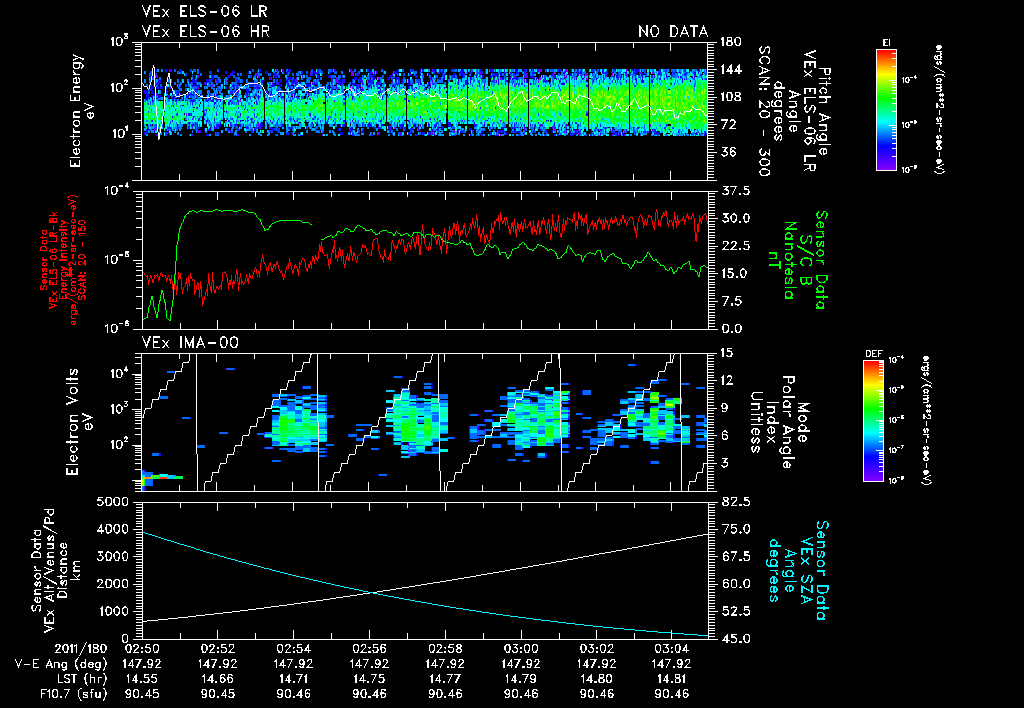Screen dimensions: 1024x708
Task: Click the "Electron Volts eV" axis label
Action: pos(80,422)
